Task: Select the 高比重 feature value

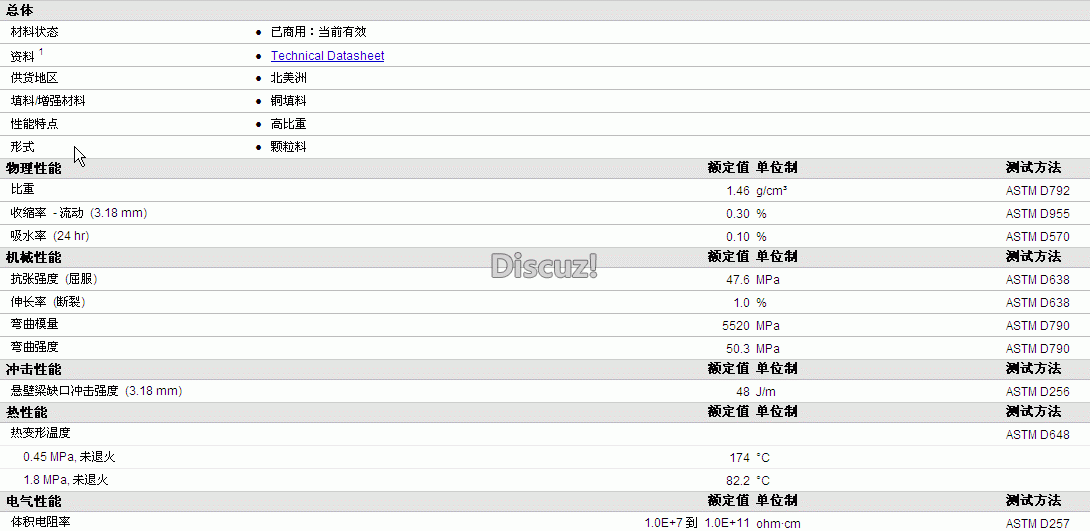Action: coord(288,124)
